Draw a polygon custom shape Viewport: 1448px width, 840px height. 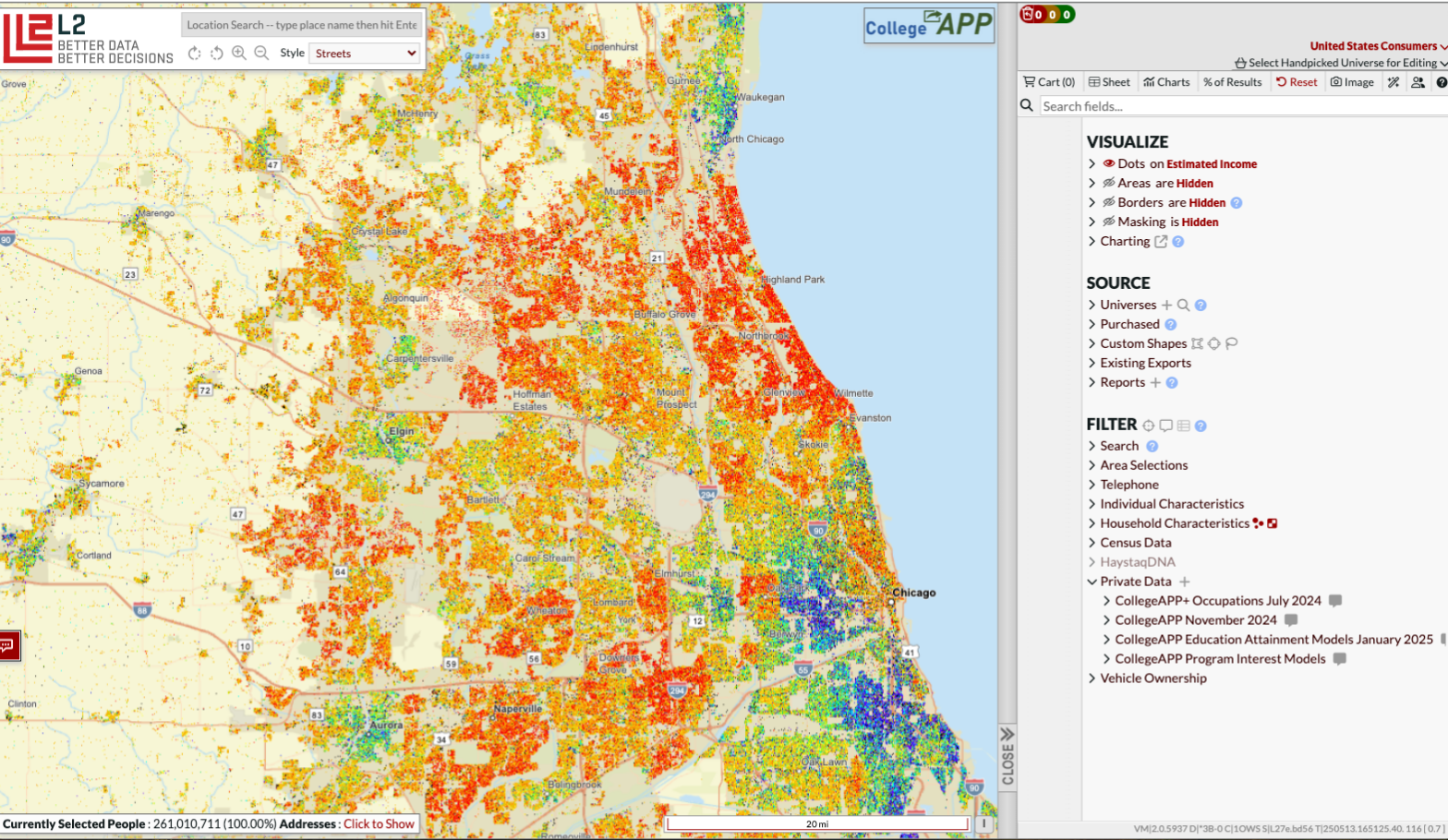click(x=1197, y=343)
